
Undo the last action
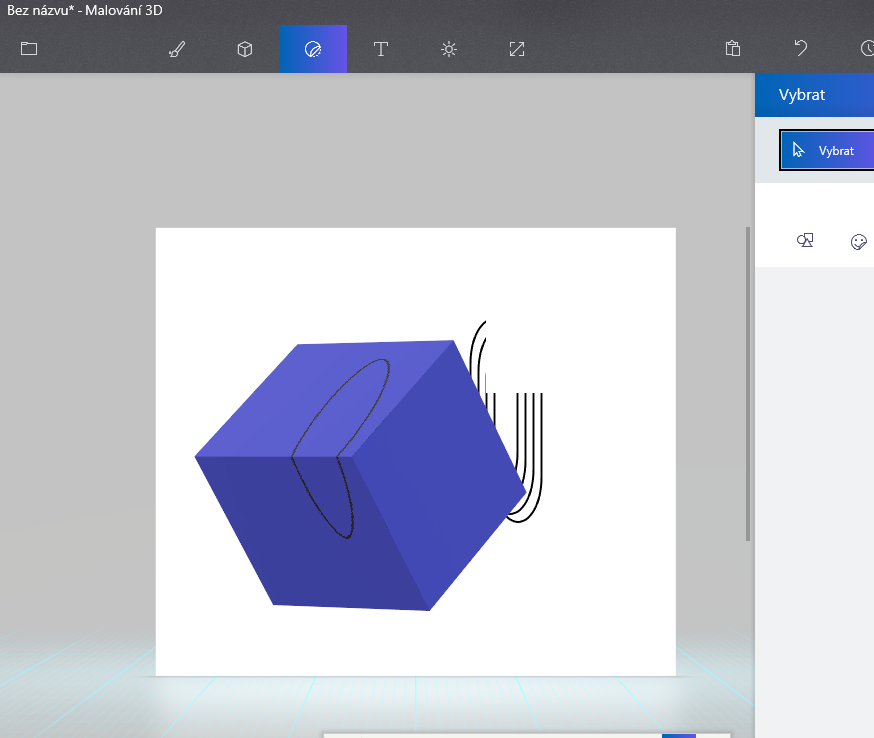tap(801, 49)
